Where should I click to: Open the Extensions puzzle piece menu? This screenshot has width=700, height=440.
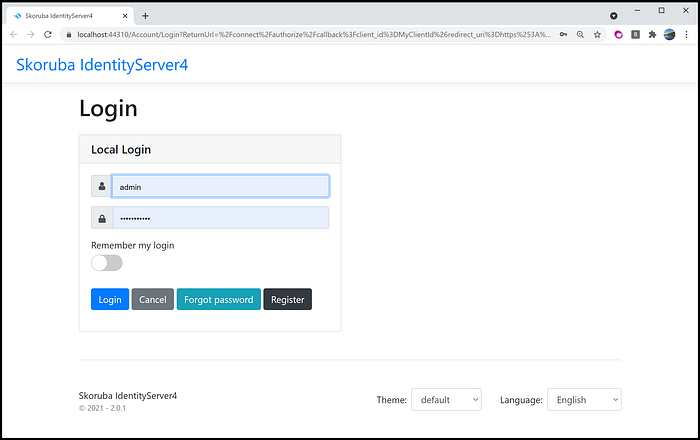click(x=652, y=34)
